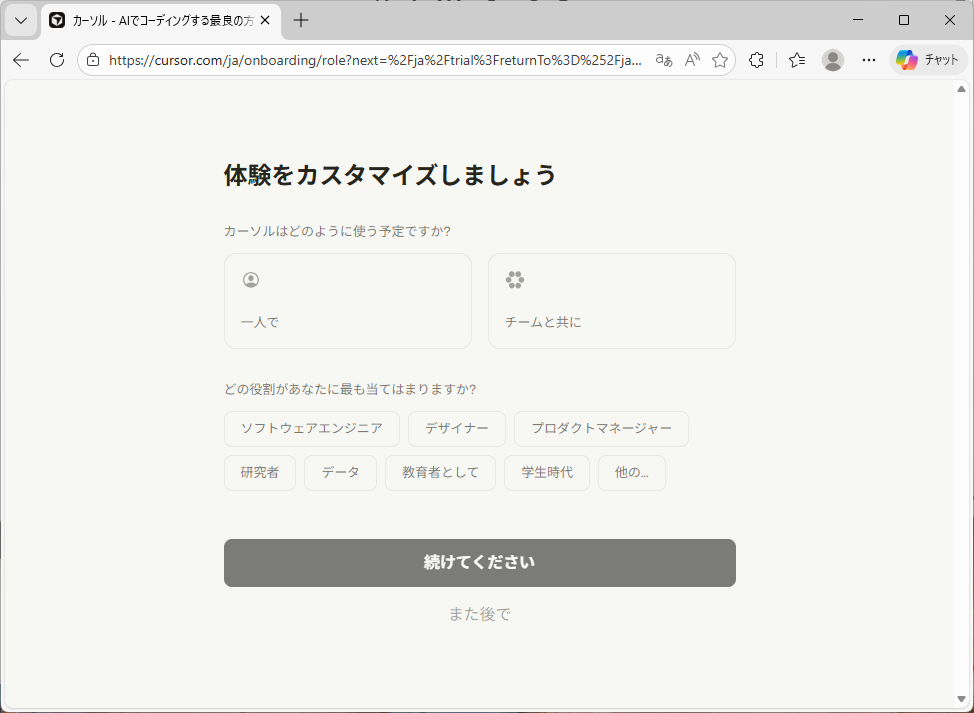Open the browser extensions icon
This screenshot has width=974, height=713.
pos(757,60)
